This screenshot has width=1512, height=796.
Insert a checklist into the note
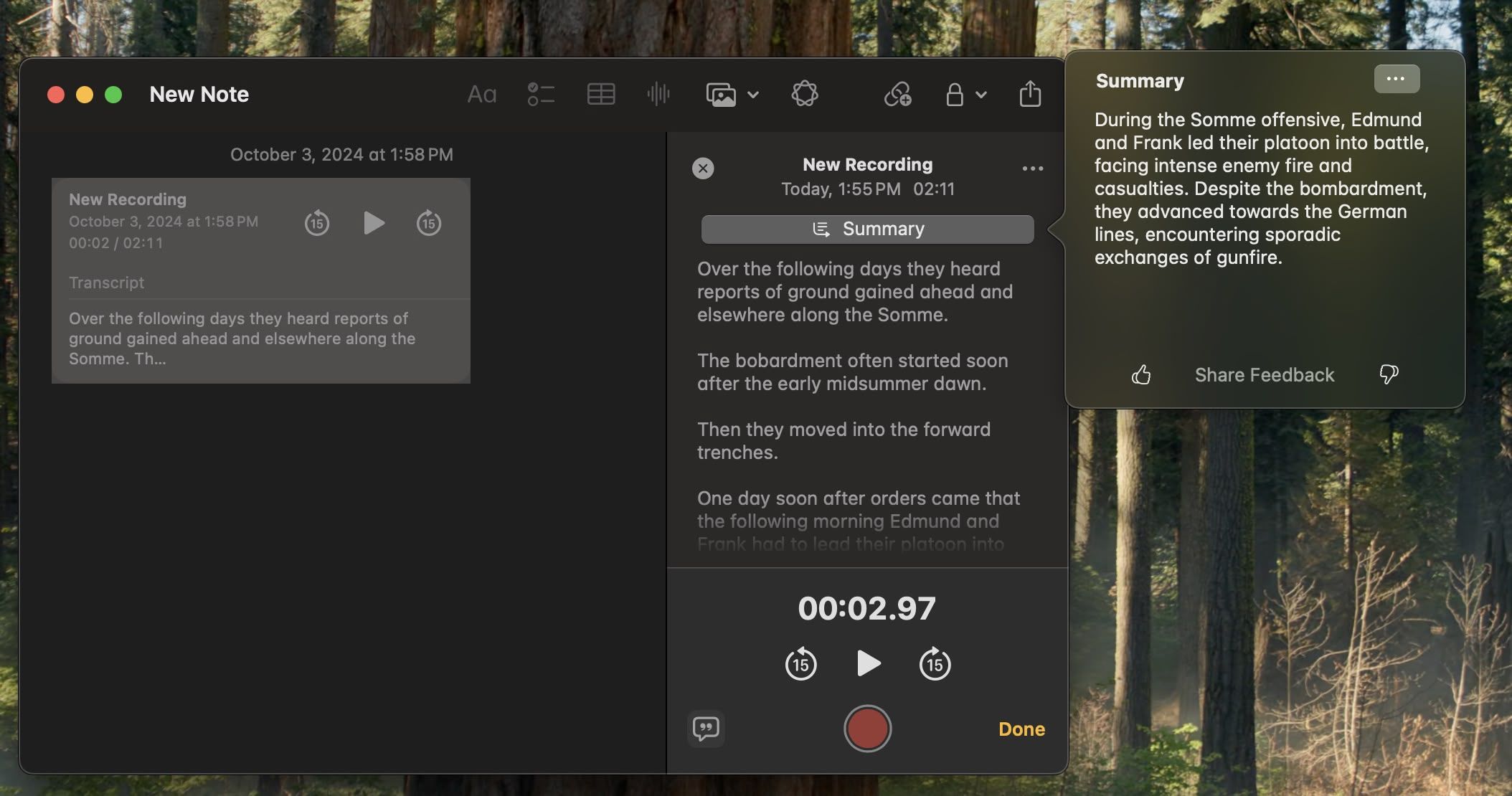(x=542, y=94)
